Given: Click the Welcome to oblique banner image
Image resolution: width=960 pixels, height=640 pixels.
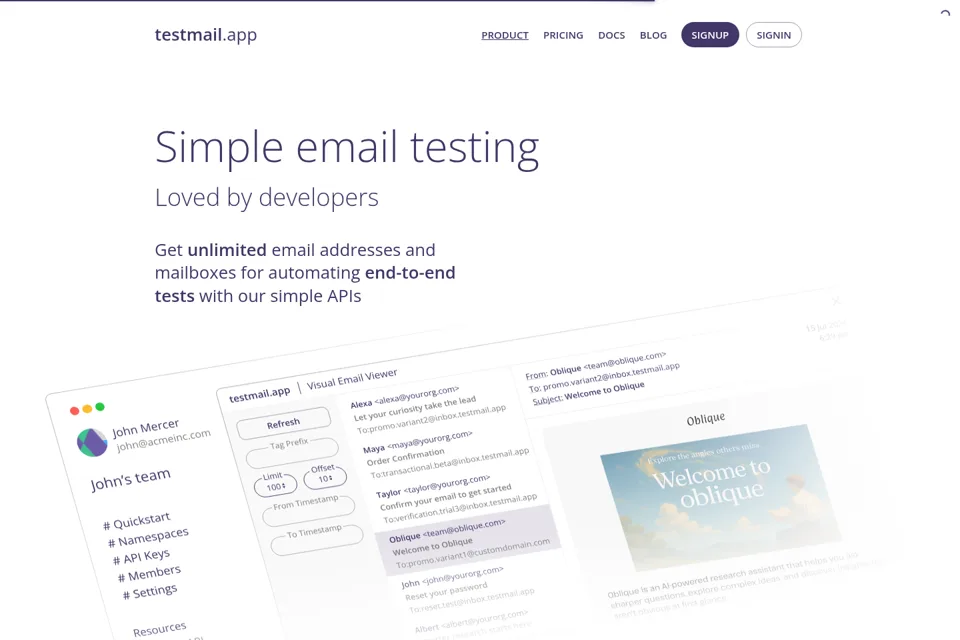Looking at the screenshot, I should [x=720, y=497].
